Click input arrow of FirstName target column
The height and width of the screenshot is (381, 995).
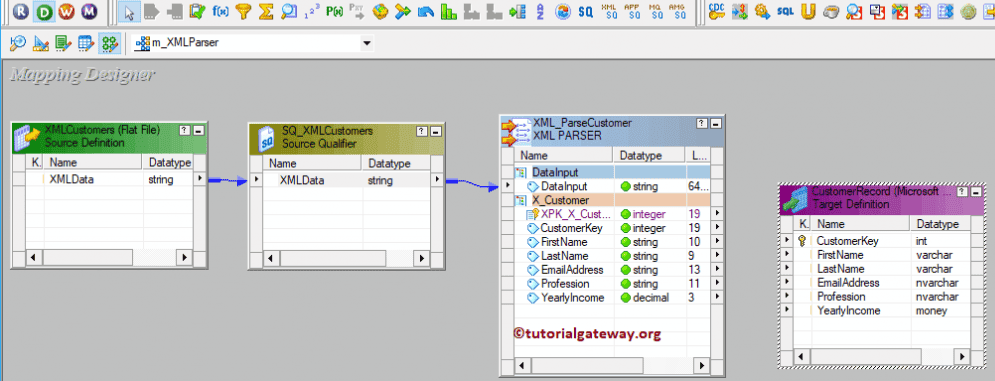[x=787, y=255]
